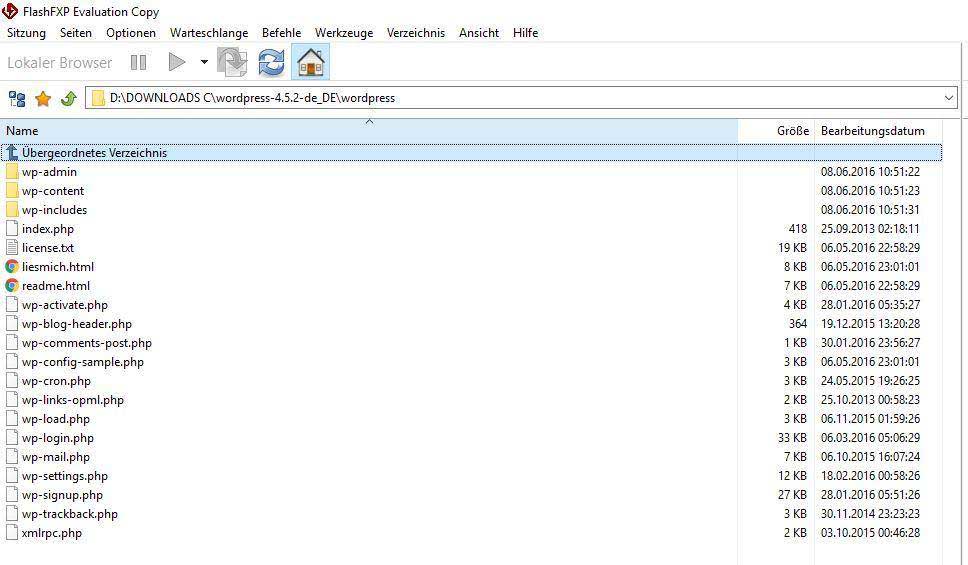
Task: Open the Sitzung menu
Action: 27,33
